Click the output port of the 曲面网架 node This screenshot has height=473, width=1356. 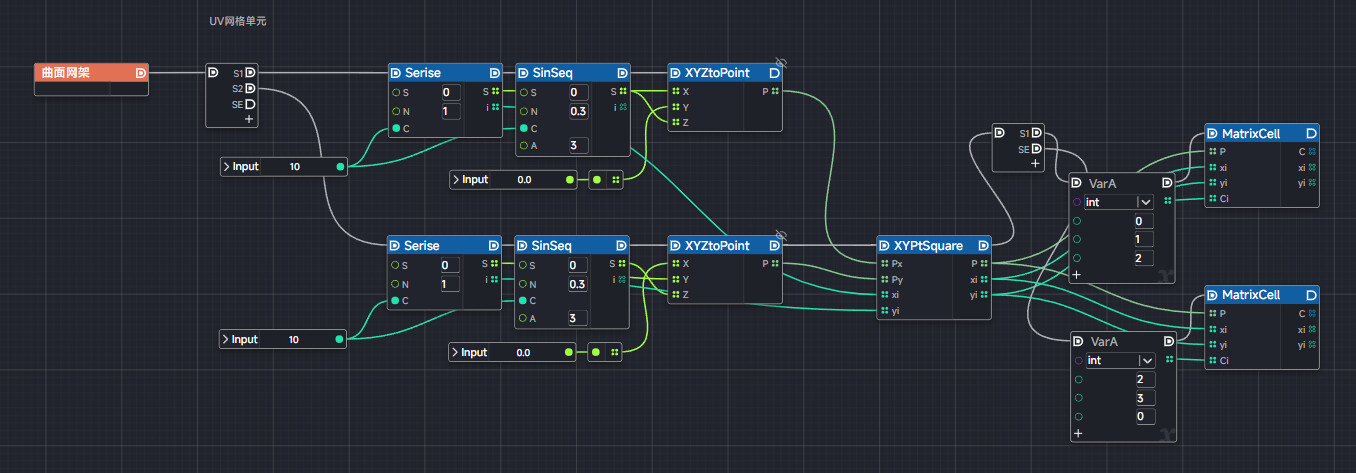[140, 73]
